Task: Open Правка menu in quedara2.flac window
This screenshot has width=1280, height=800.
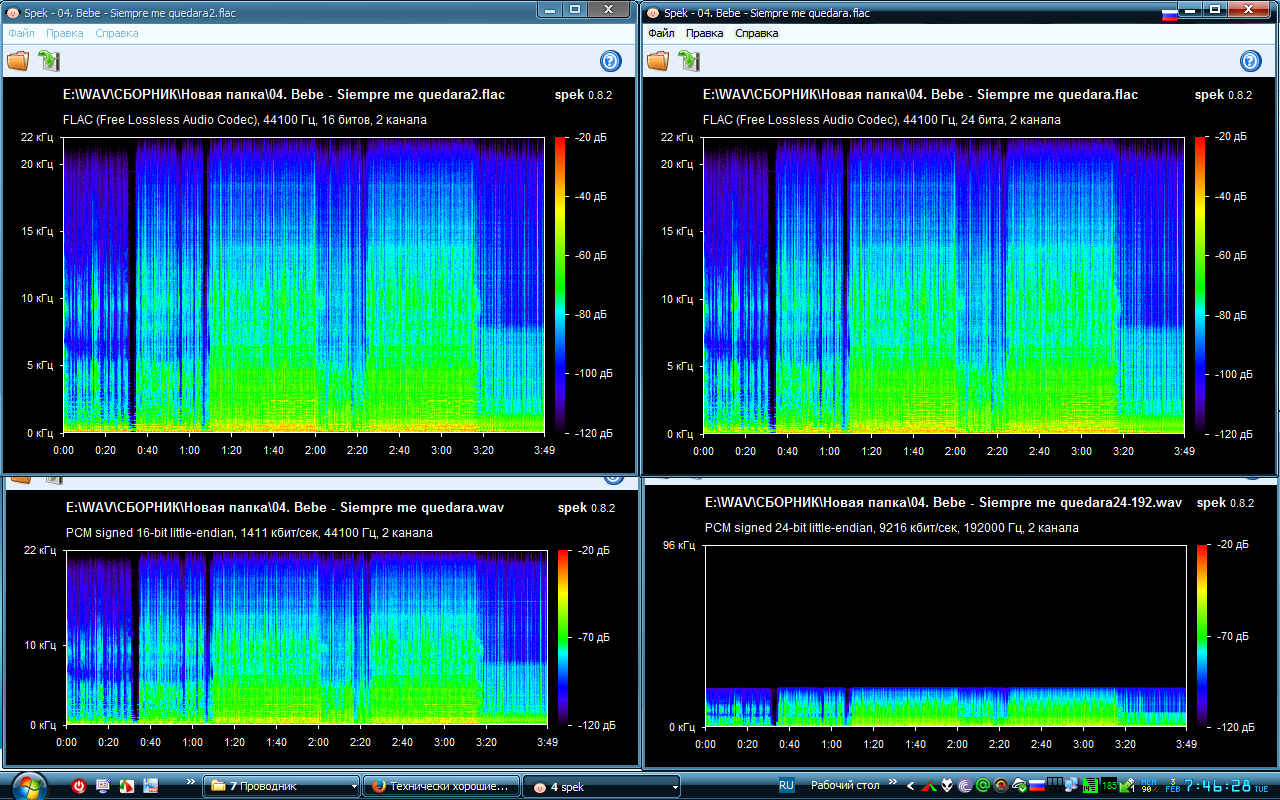Action: click(65, 33)
